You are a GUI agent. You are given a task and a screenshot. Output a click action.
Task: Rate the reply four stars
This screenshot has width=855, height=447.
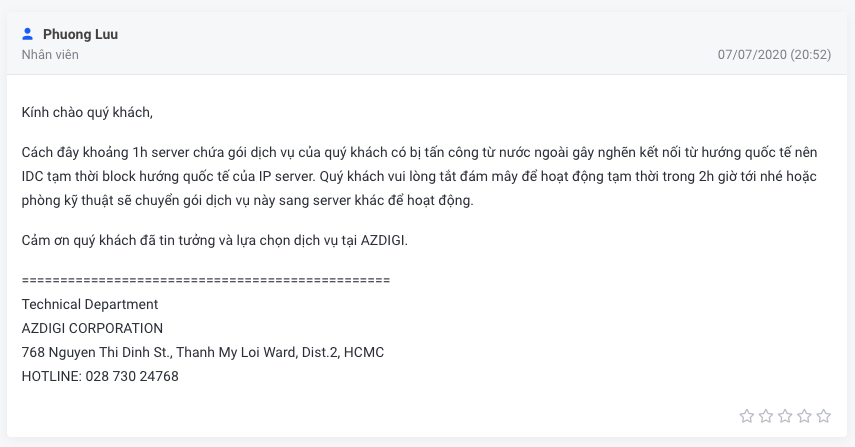coord(804,416)
